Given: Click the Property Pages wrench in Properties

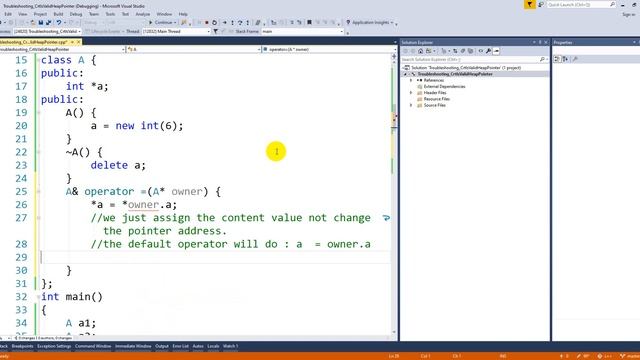Looking at the screenshot, I should (575, 59).
